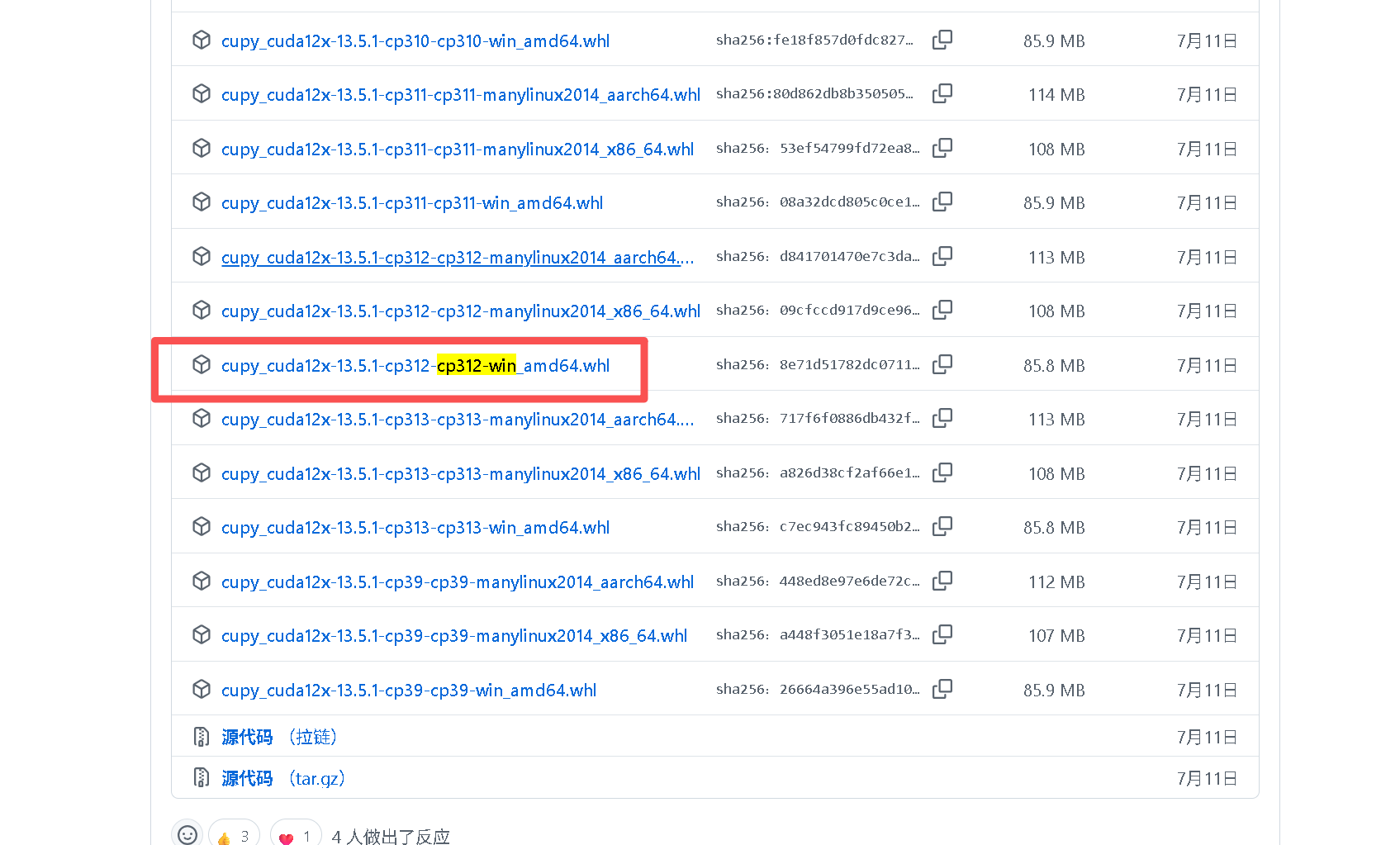Download the 源代码 tar.gz archive
This screenshot has height=845, width=1400.
coord(246,777)
